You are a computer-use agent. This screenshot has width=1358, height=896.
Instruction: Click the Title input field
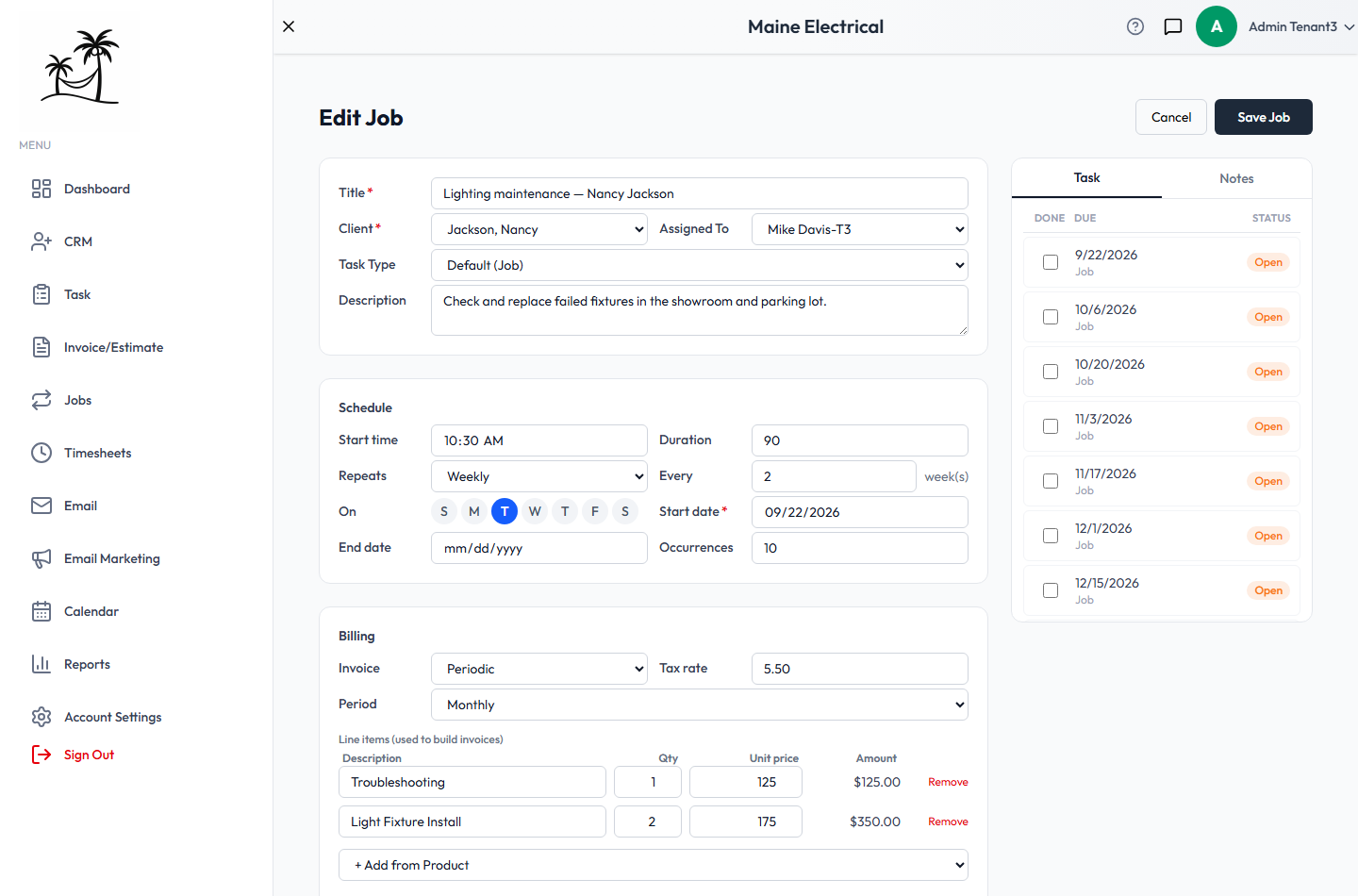[700, 193]
